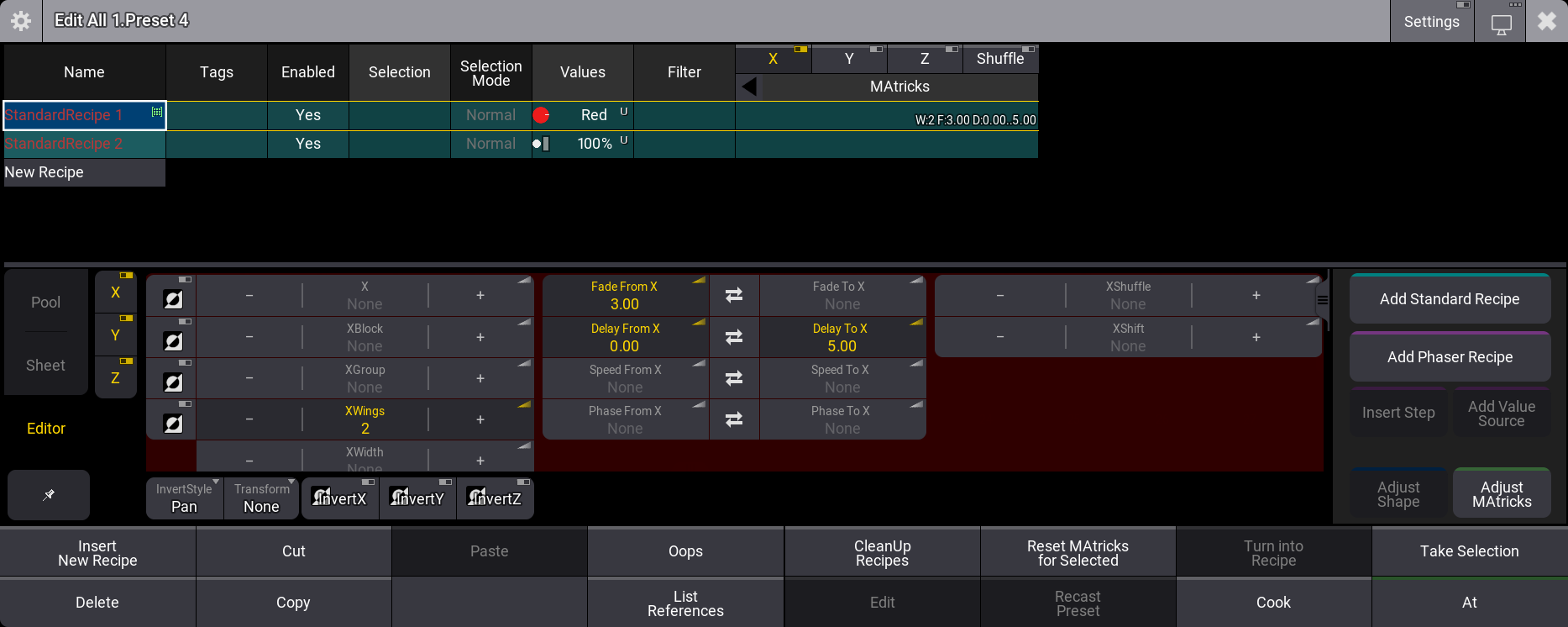Click the reset icon for XBlock row

point(173,341)
